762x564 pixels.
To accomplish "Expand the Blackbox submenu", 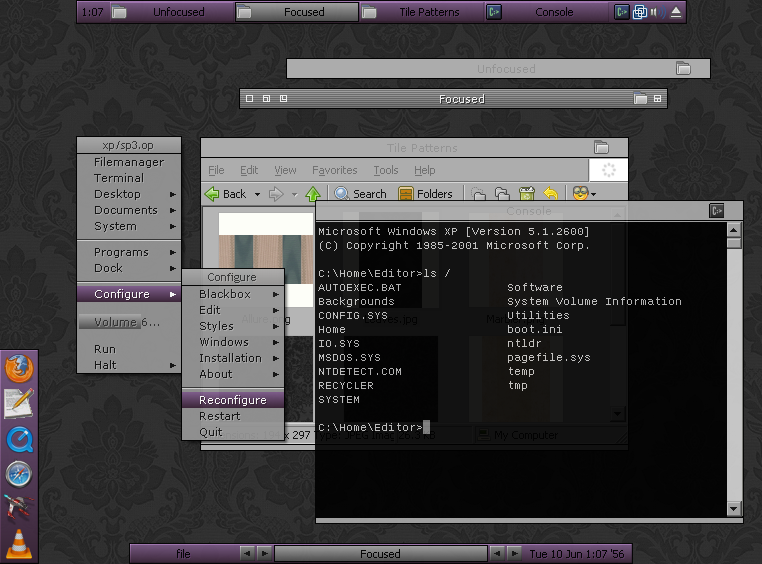I will point(233,294).
